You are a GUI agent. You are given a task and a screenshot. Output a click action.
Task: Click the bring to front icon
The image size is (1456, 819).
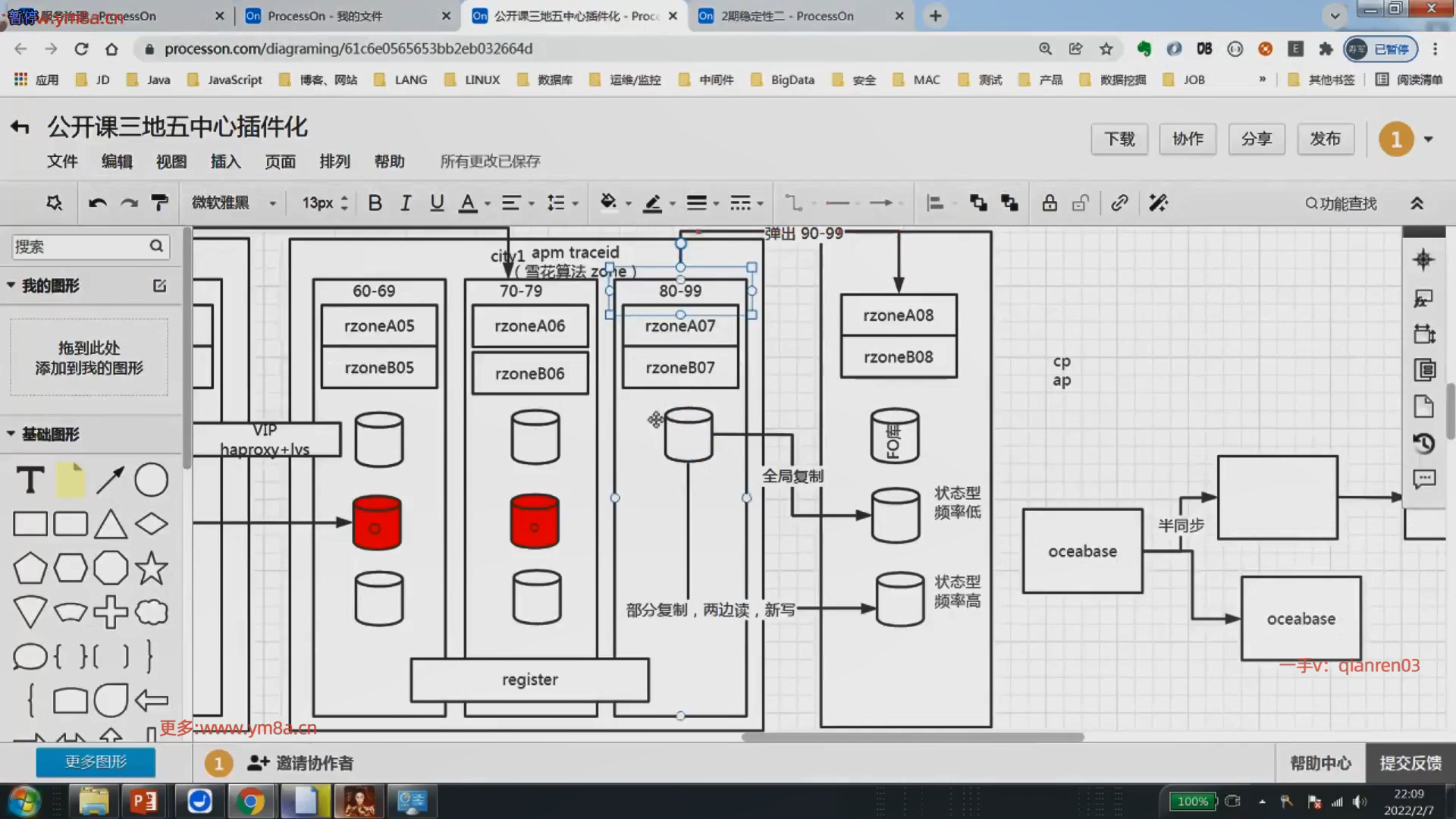click(978, 203)
